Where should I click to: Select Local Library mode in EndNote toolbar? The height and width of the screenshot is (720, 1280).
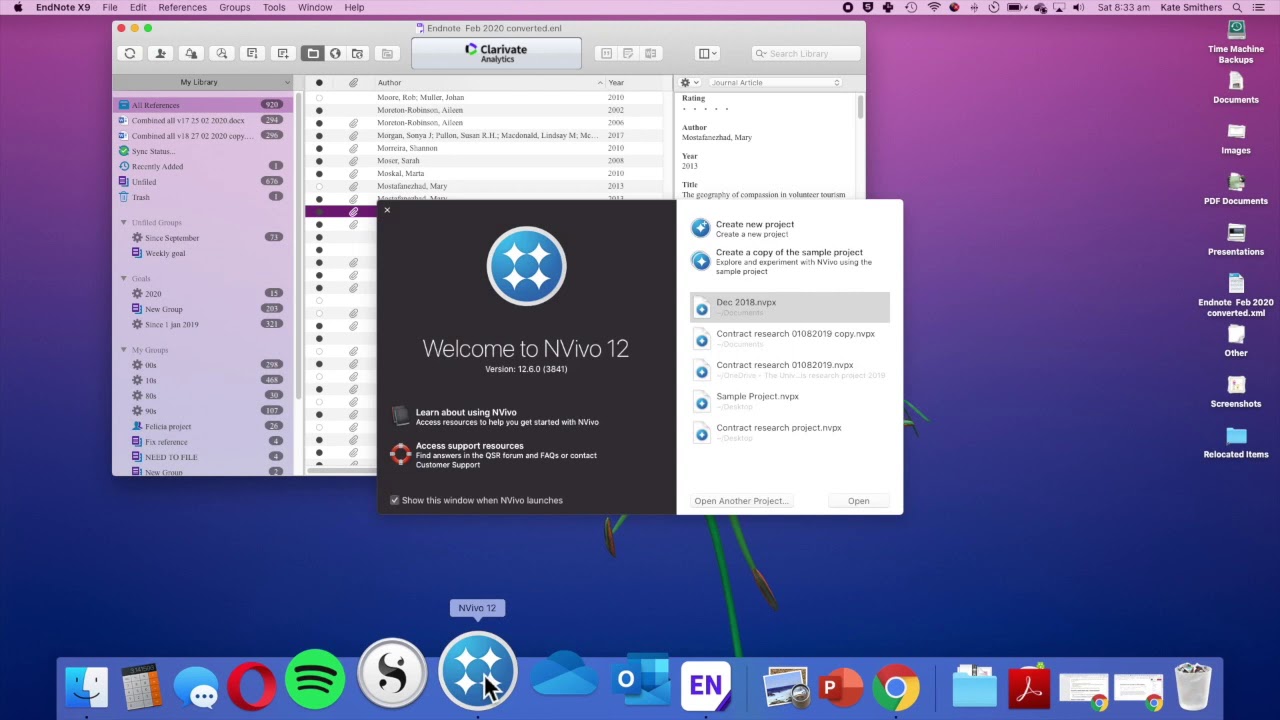click(x=313, y=53)
